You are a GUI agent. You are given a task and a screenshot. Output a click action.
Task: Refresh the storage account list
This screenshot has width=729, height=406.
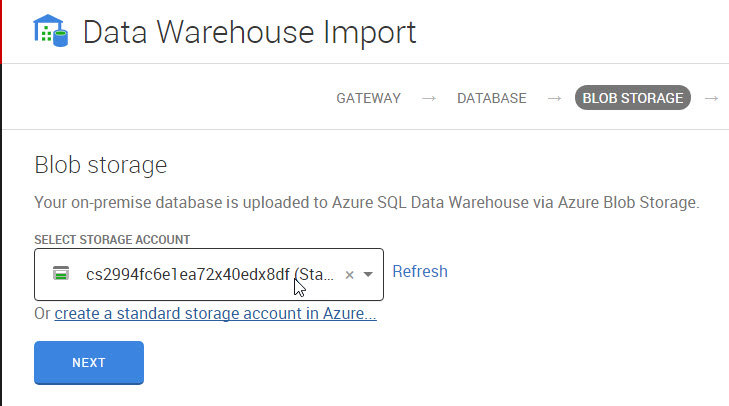tap(420, 271)
